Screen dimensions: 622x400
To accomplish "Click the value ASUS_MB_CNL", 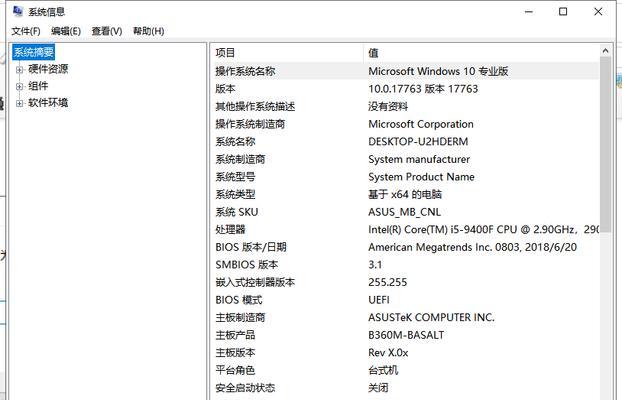I will 404,212.
